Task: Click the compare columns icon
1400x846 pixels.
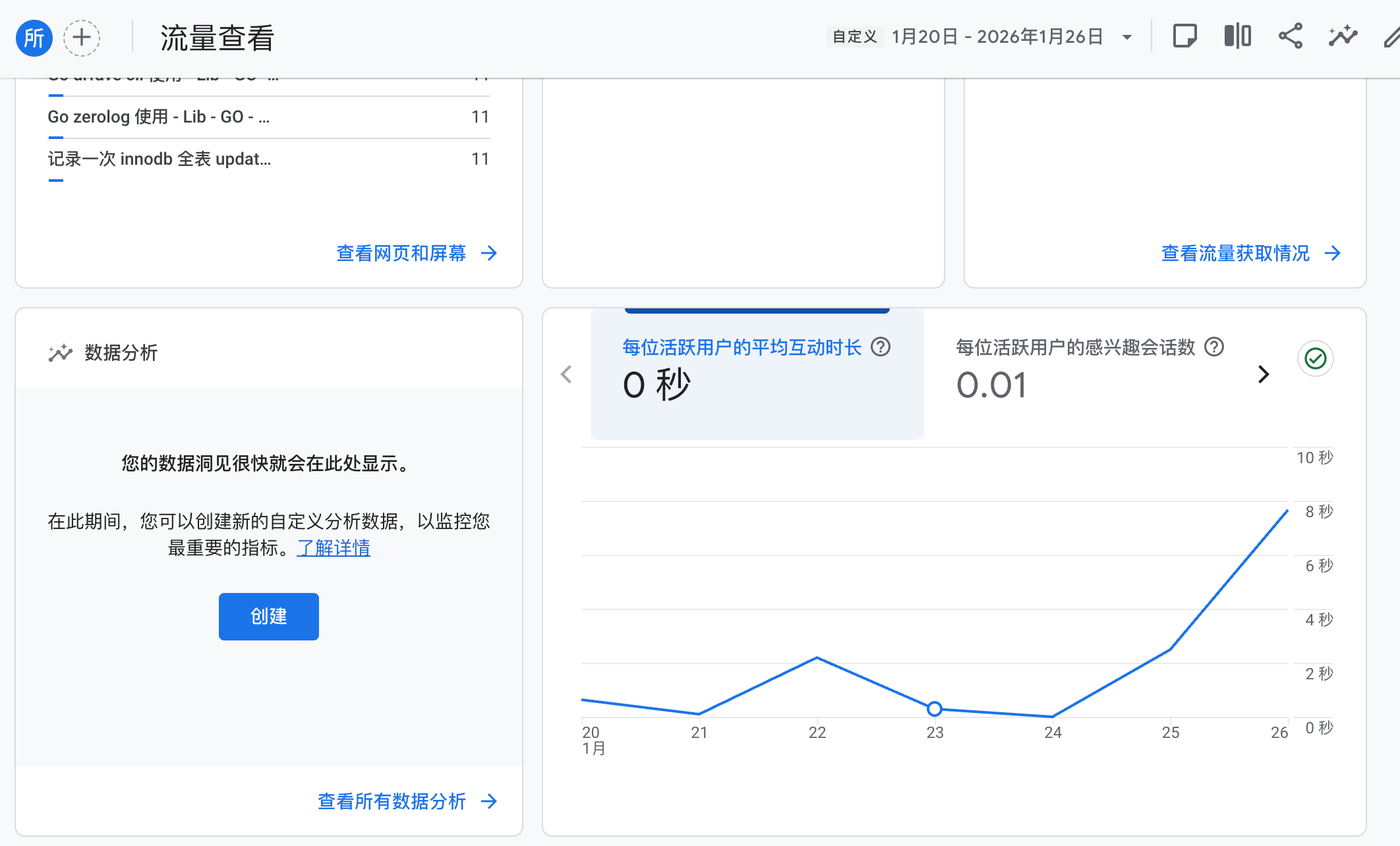Action: [x=1237, y=36]
